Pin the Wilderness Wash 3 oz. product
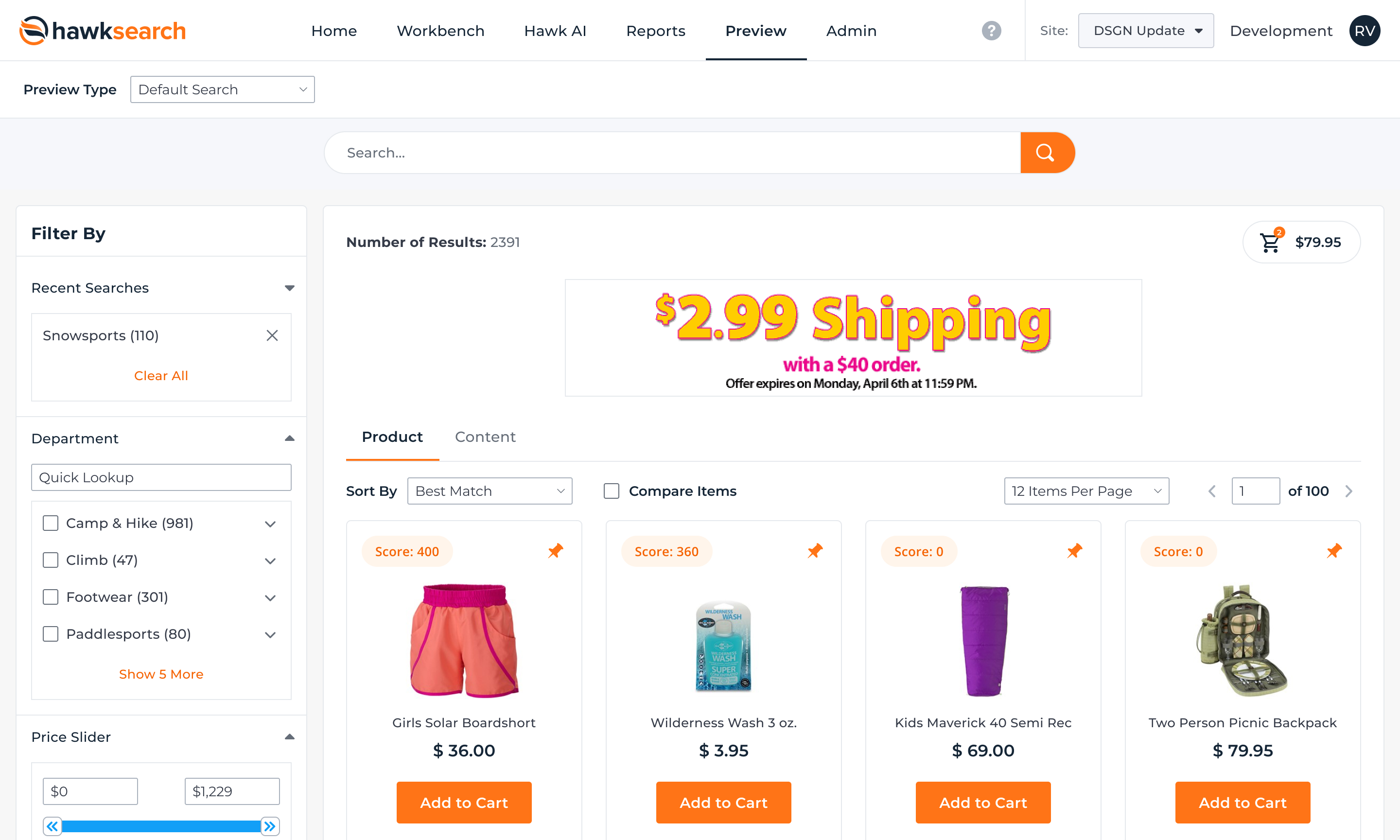 coord(815,551)
